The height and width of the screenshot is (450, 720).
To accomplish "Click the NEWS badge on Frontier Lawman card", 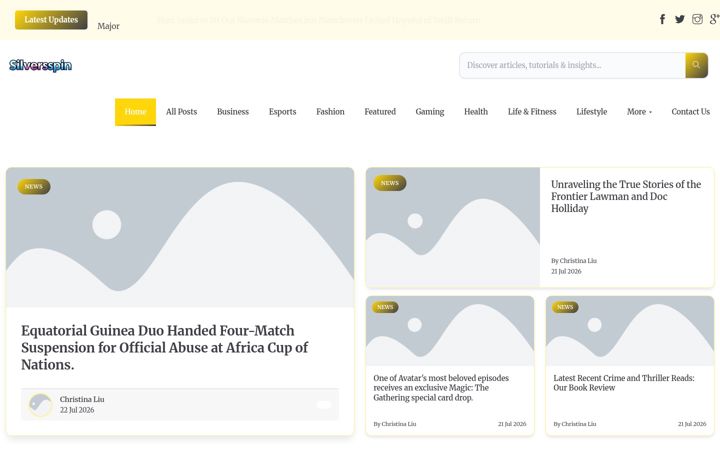I will click(x=390, y=183).
